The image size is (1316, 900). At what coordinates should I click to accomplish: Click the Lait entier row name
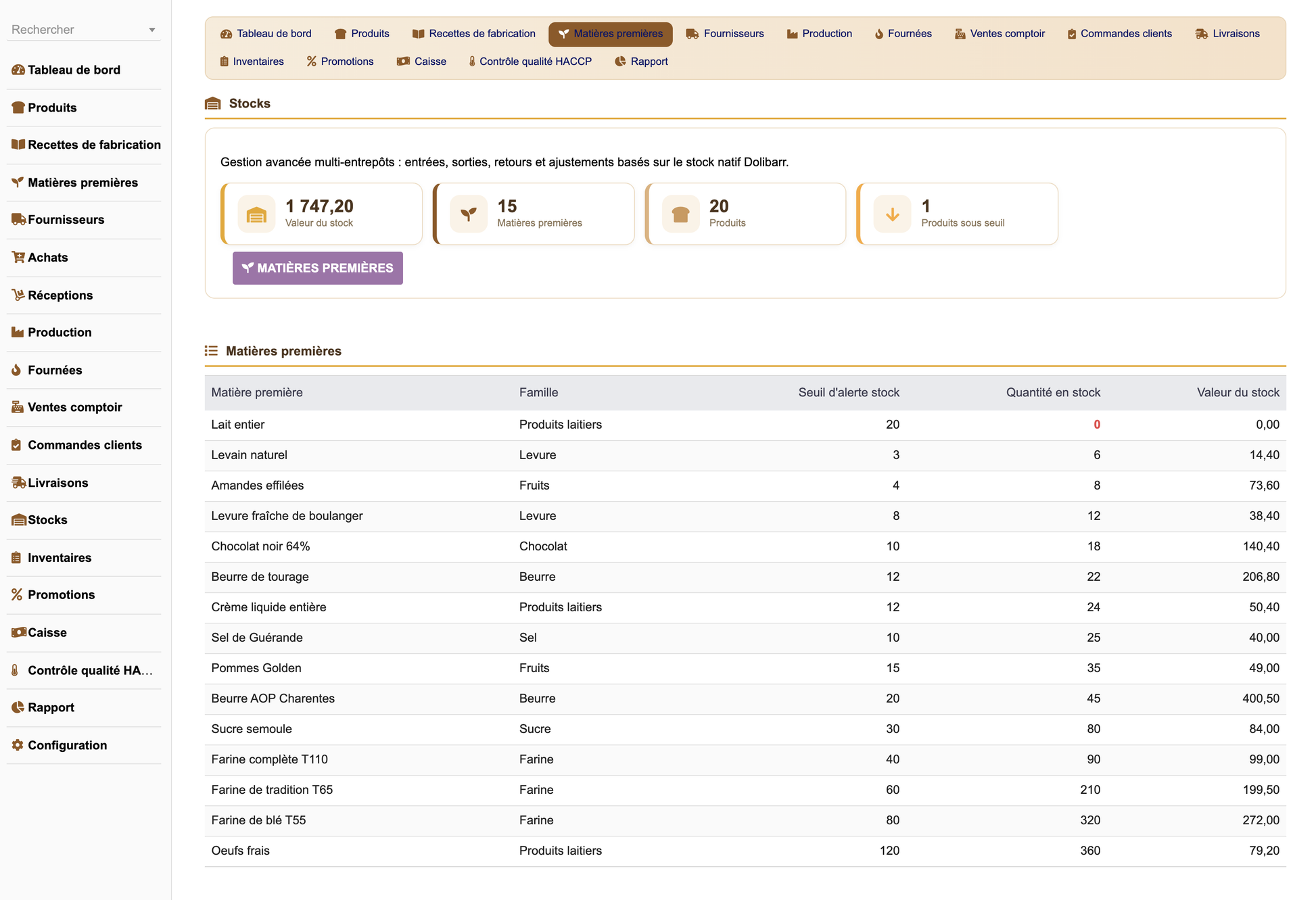[238, 425]
